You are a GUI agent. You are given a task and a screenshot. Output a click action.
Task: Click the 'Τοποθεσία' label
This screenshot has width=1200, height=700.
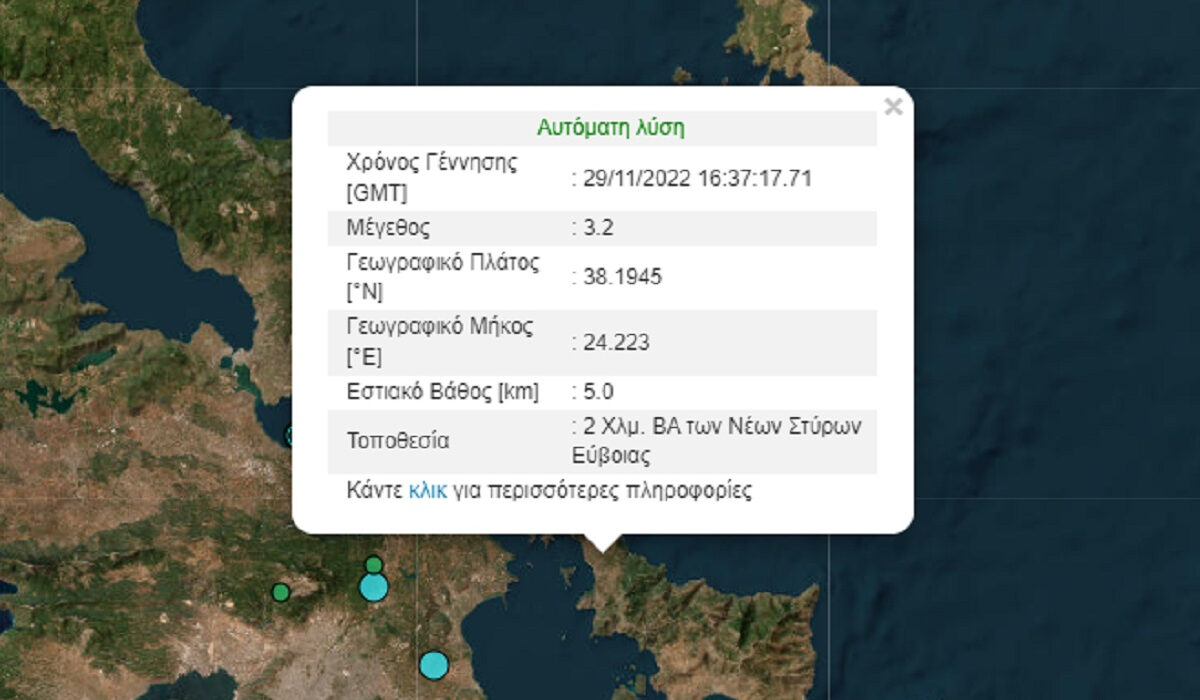[397, 441]
